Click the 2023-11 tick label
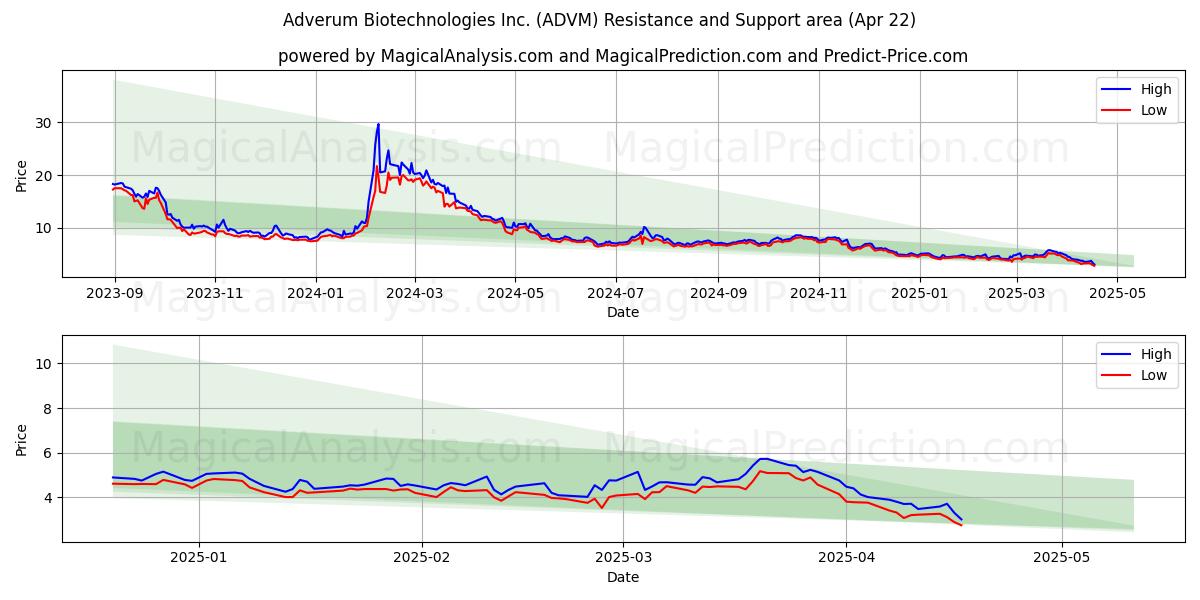 [214, 293]
